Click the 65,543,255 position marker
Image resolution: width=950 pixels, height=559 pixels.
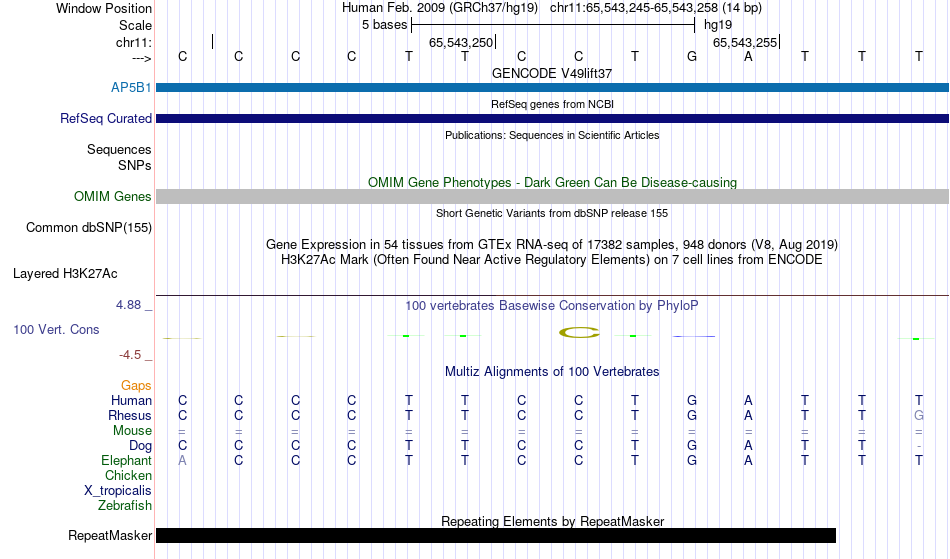click(745, 42)
